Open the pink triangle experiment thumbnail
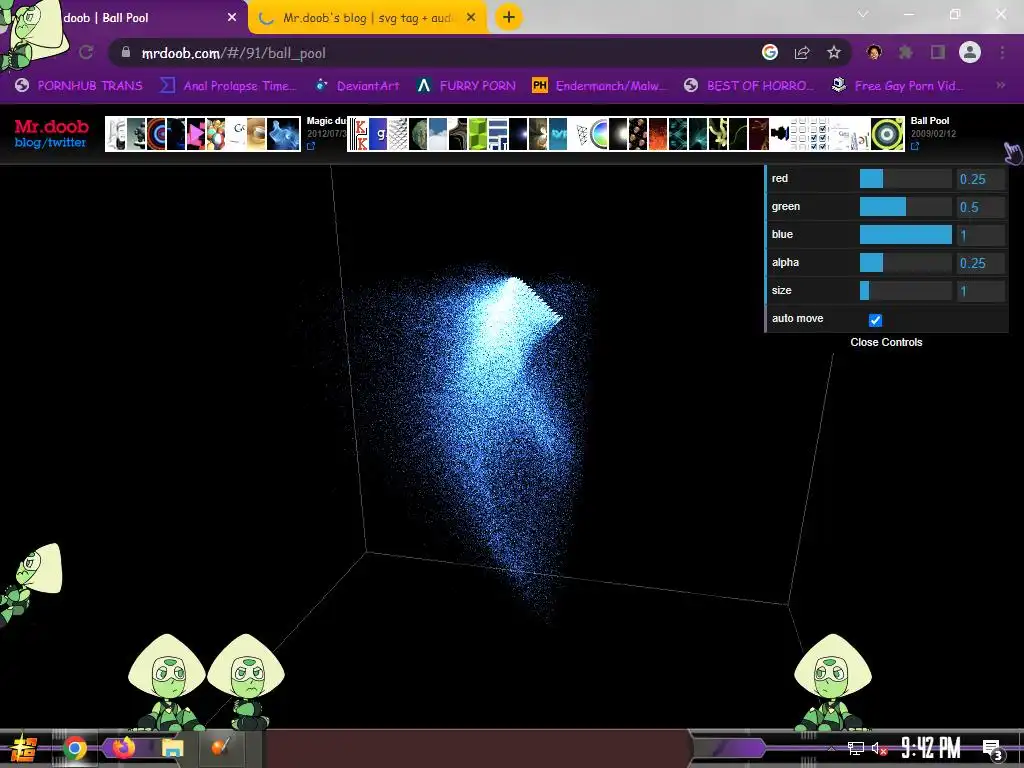This screenshot has height=768, width=1024. 196,134
